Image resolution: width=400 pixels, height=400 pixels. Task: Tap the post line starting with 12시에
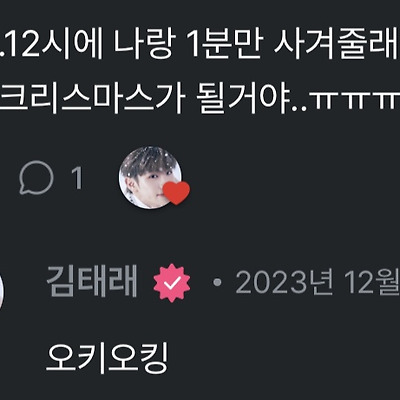200,44
